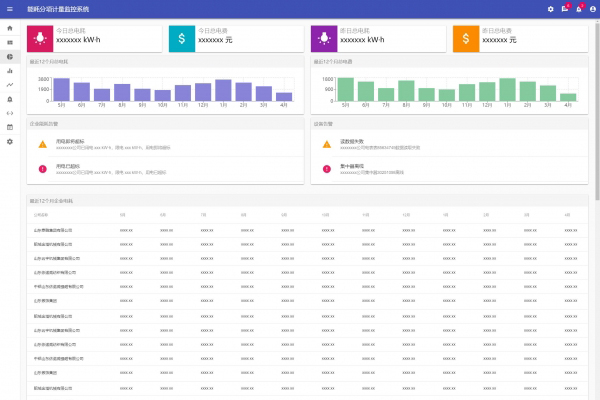Click the 公司名称 column header

pos(41,215)
